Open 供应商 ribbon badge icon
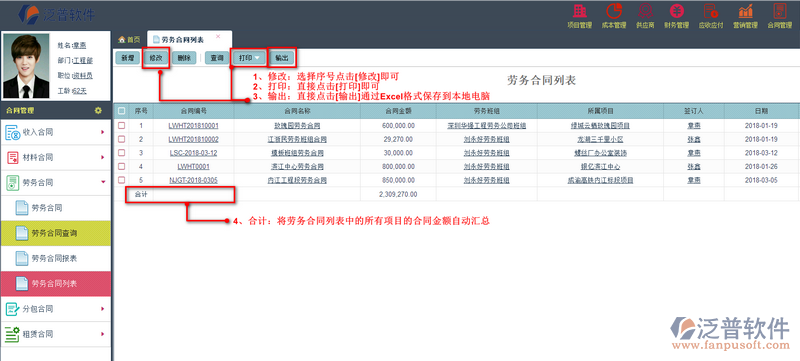Viewport: 800px width, 361px height. click(x=644, y=11)
